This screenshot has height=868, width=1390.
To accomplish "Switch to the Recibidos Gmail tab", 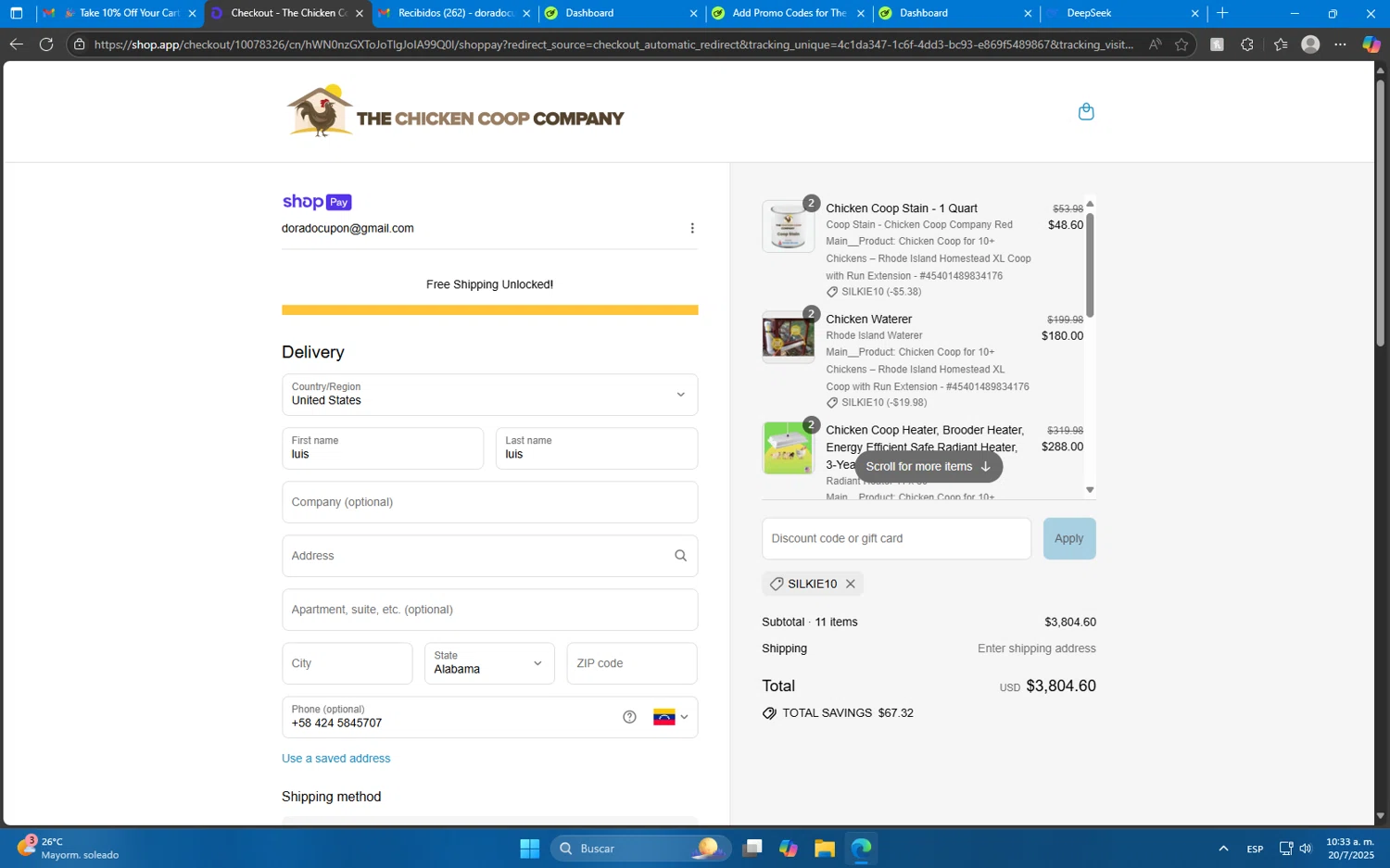I will tap(454, 13).
